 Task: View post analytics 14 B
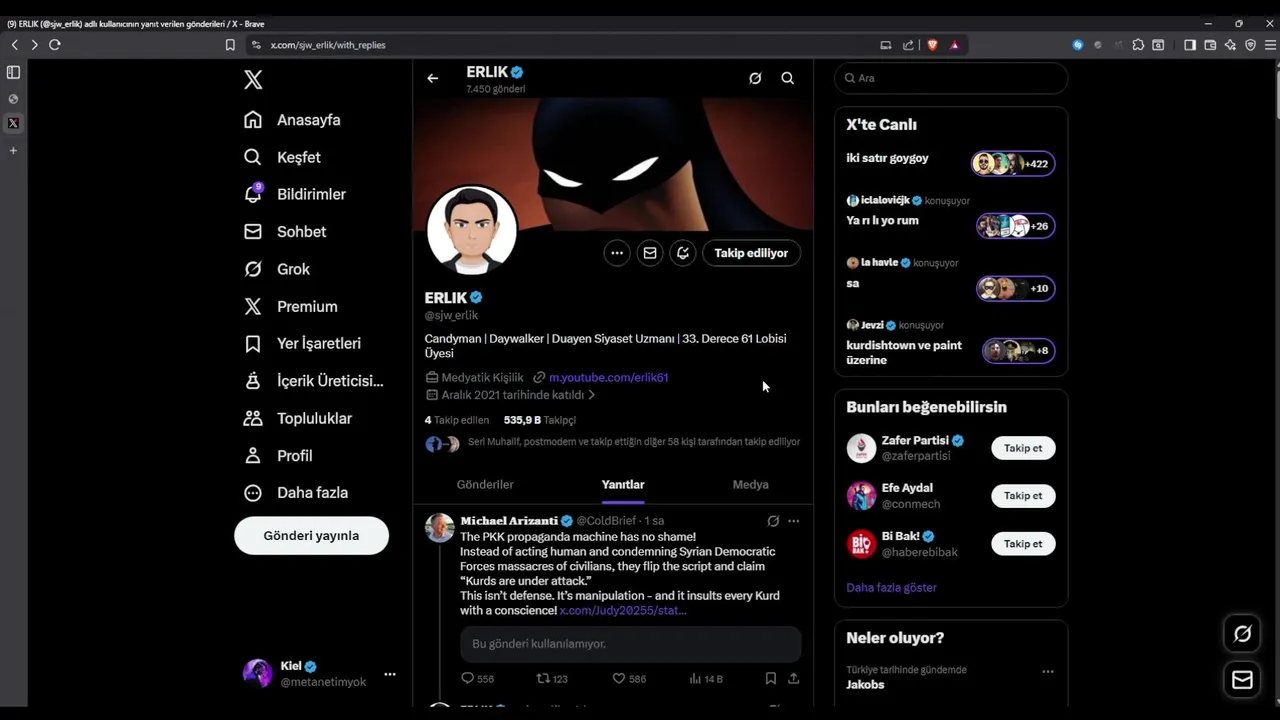pyautogui.click(x=706, y=678)
